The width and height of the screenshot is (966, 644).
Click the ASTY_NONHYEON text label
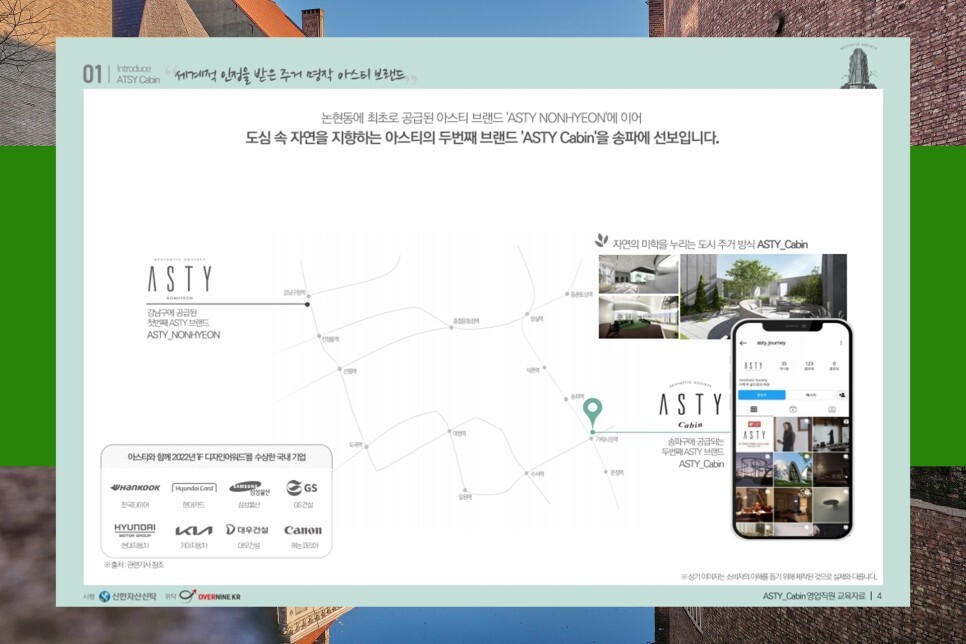[183, 335]
